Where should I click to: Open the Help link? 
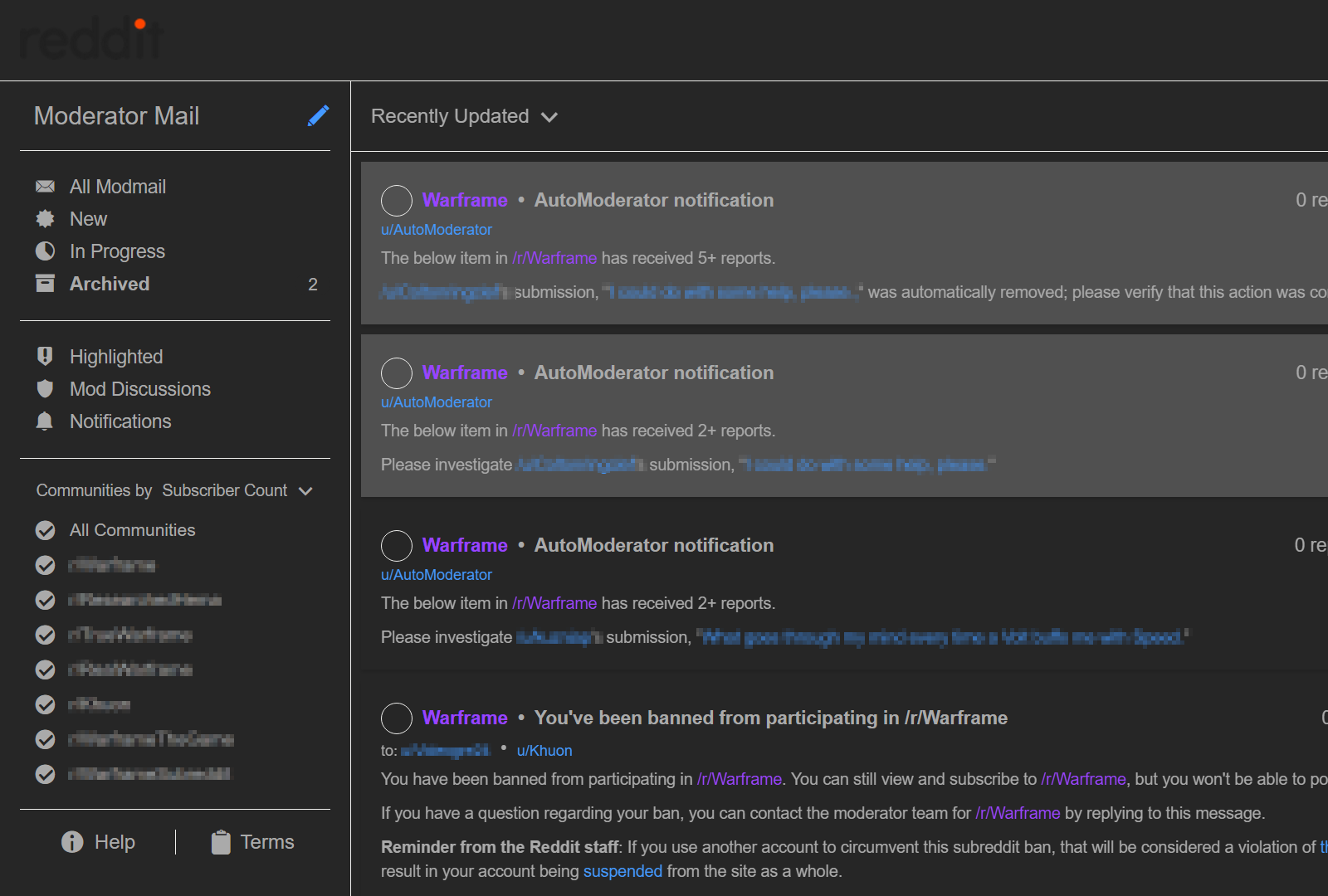(115, 842)
